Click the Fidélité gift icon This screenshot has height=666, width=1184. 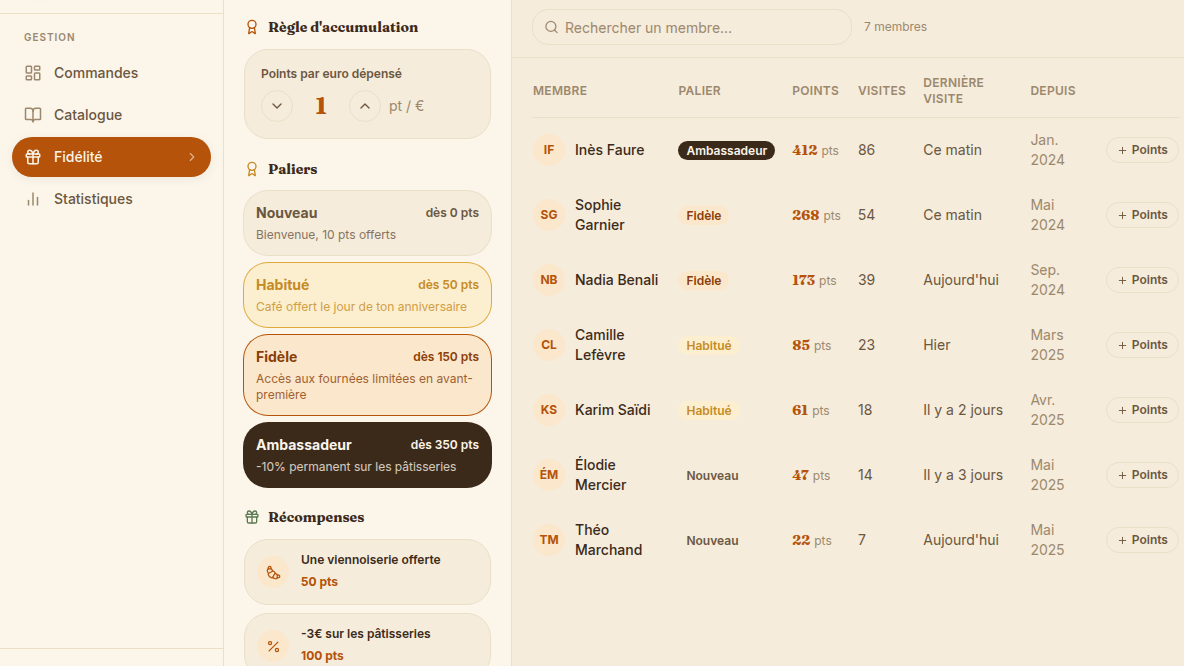click(x=32, y=157)
